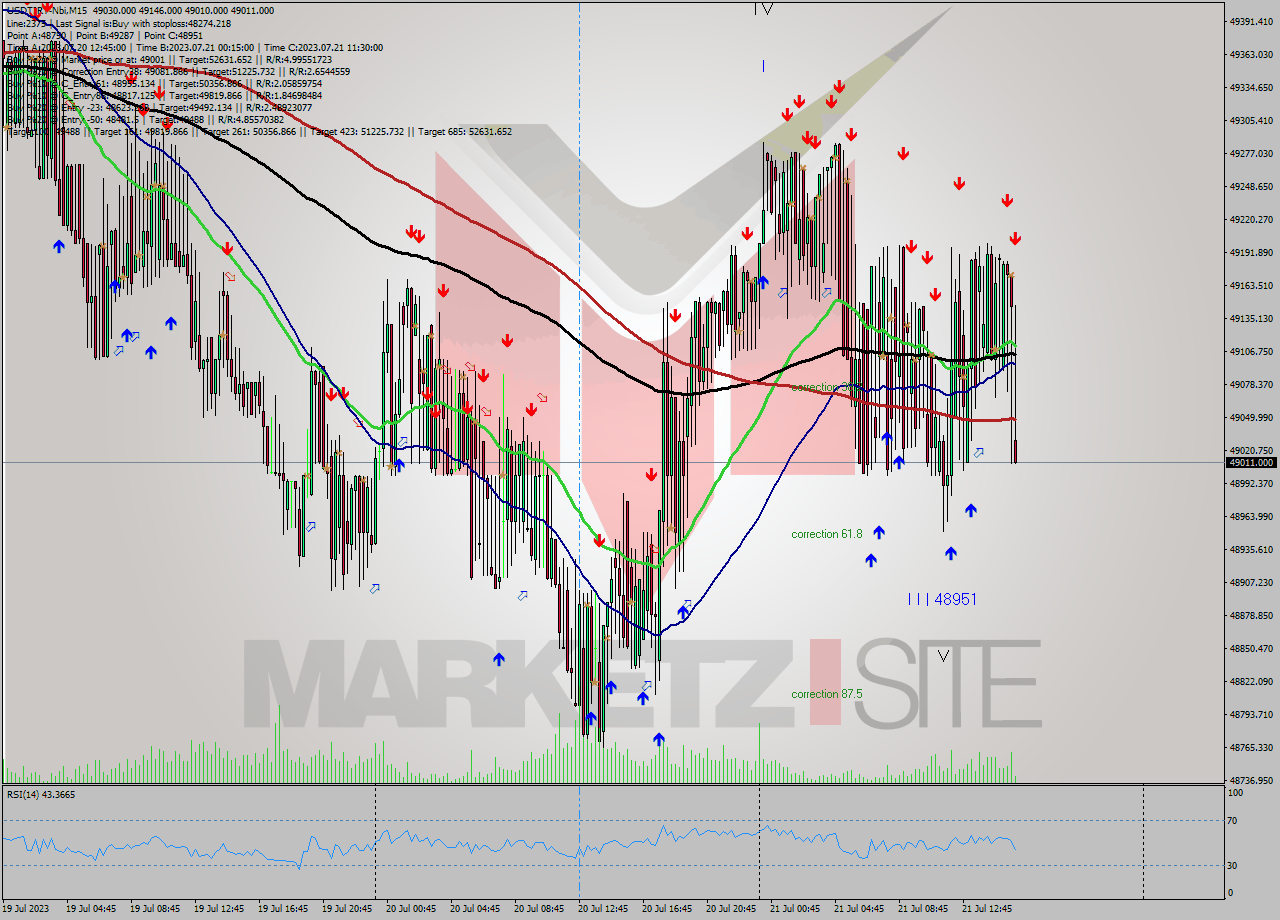Image resolution: width=1280 pixels, height=920 pixels.
Task: Click the 21 Jul 00:45 time label
Action: pos(795,909)
